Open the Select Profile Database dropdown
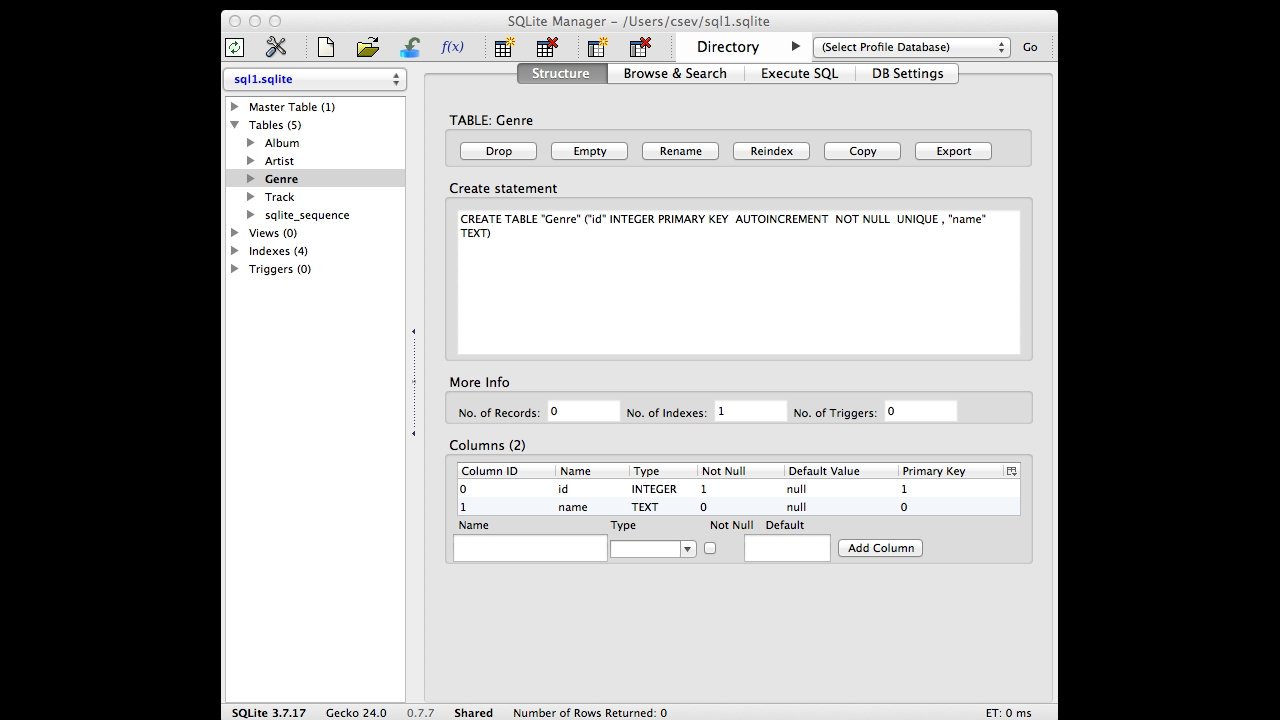This screenshot has width=1280, height=720. click(x=912, y=47)
